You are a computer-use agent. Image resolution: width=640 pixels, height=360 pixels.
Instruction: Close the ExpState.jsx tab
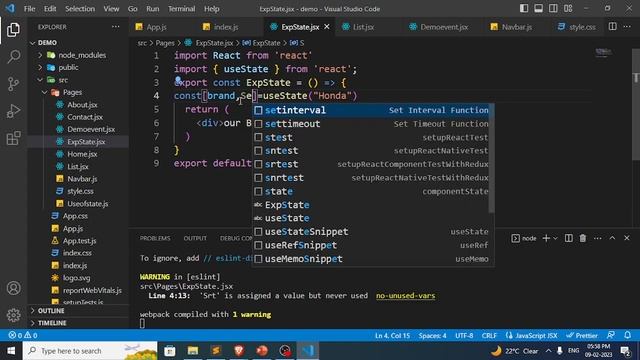(327, 27)
